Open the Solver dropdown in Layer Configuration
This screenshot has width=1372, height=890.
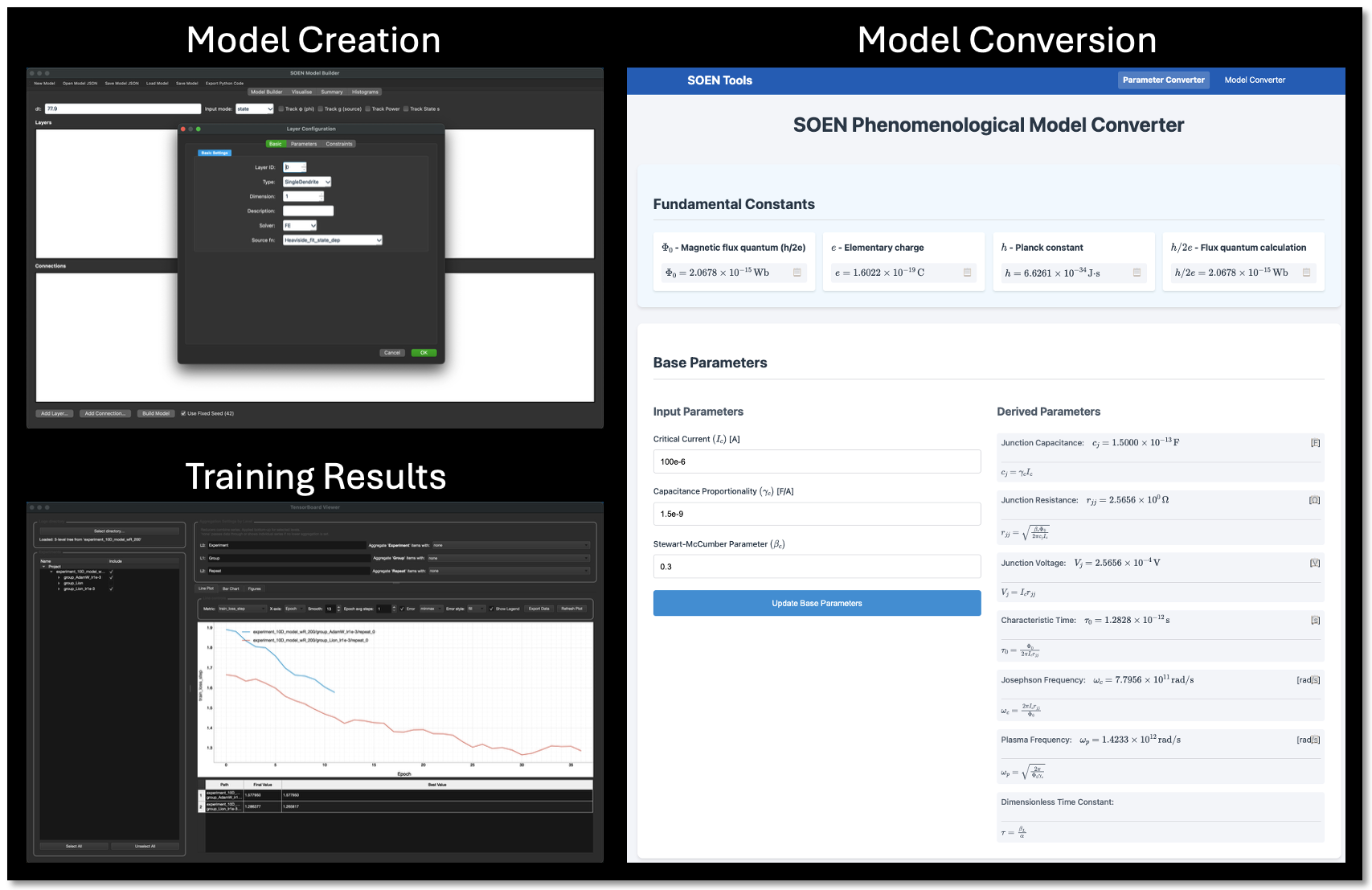(300, 225)
